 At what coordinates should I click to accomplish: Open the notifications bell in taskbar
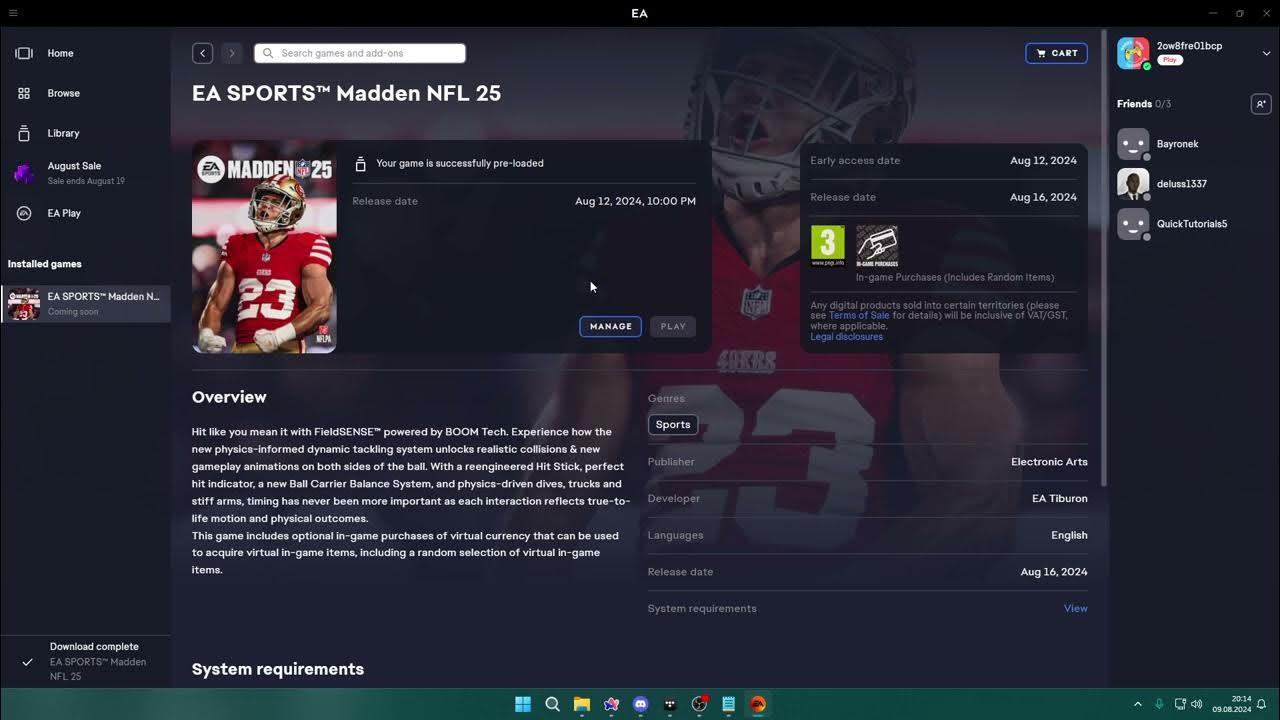(x=1262, y=704)
